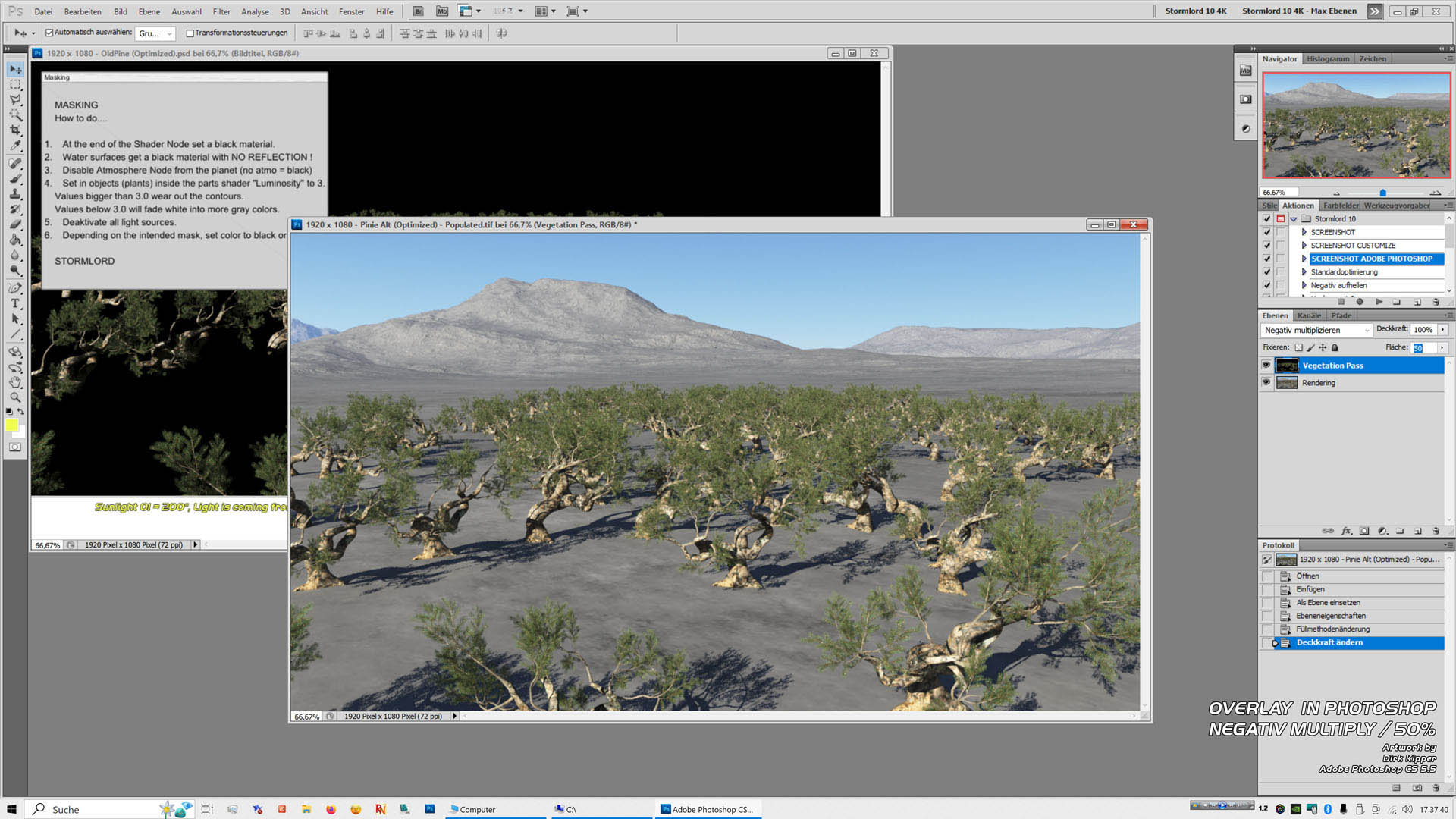
Task: Create new adjustment layer icon
Action: [1382, 532]
